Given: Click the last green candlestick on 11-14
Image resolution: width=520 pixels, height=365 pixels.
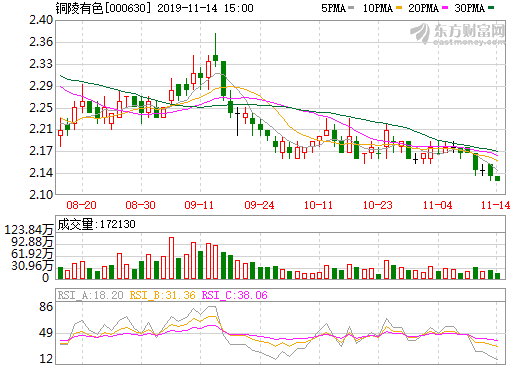Looking at the screenshot, I should pyautogui.click(x=498, y=178).
